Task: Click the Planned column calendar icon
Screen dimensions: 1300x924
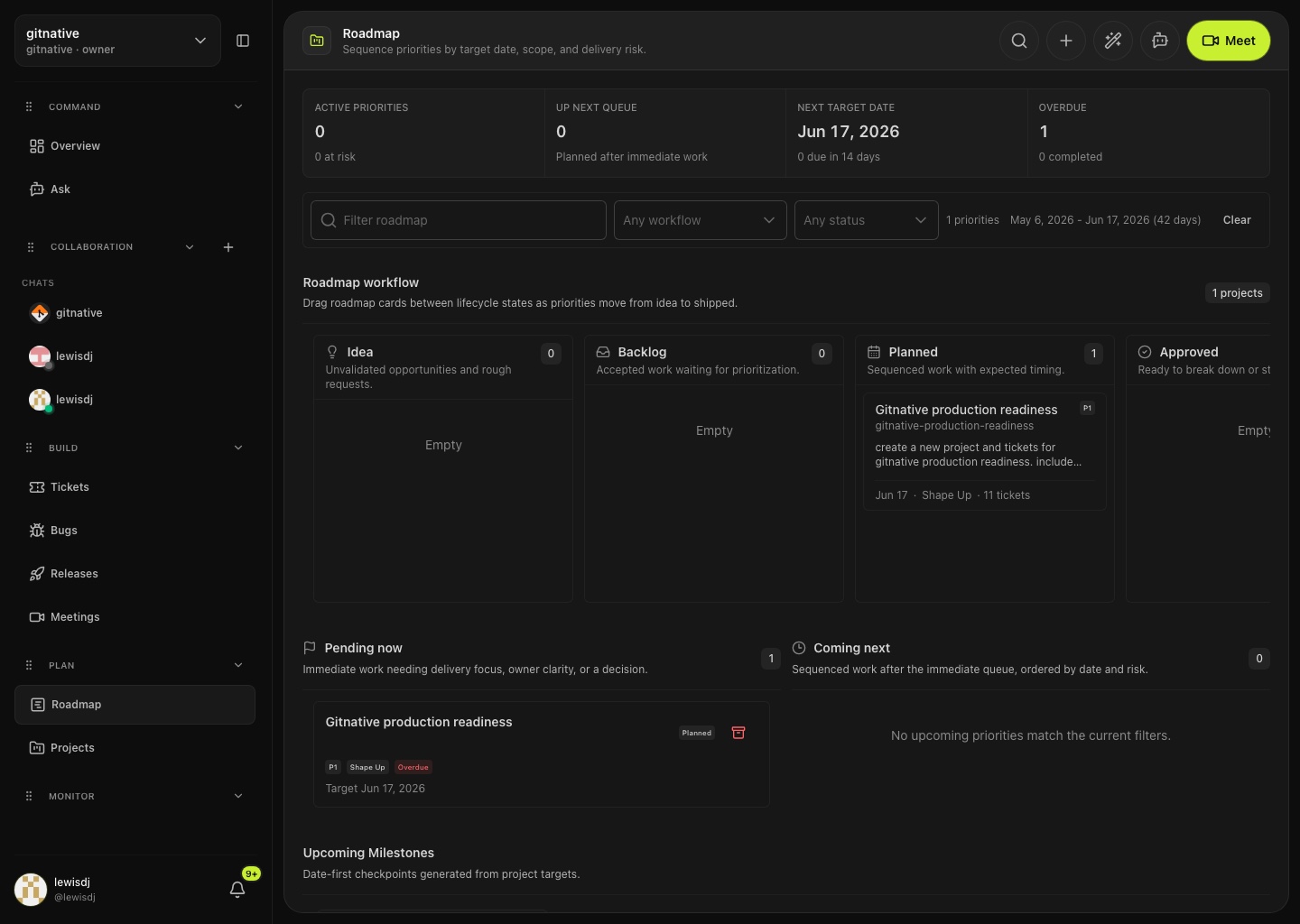Action: pos(874,352)
